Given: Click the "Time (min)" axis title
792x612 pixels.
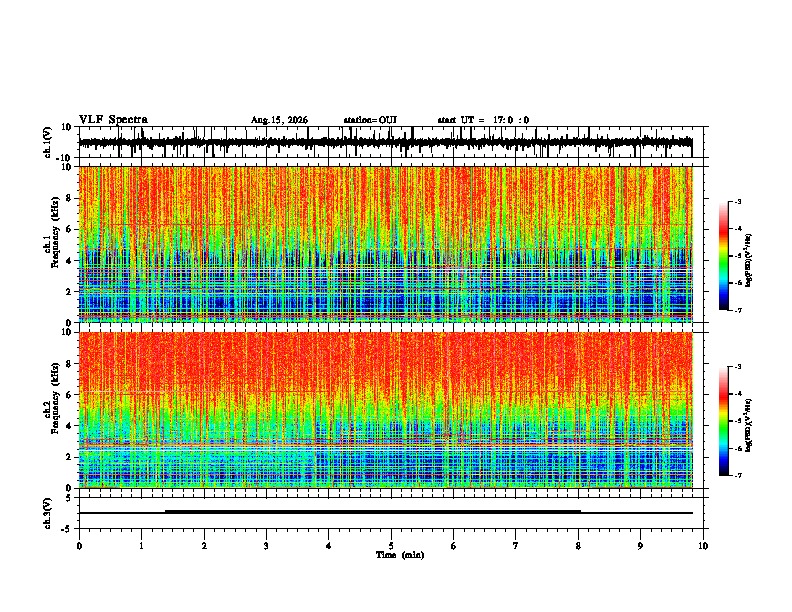Looking at the screenshot, I should click(400, 555).
